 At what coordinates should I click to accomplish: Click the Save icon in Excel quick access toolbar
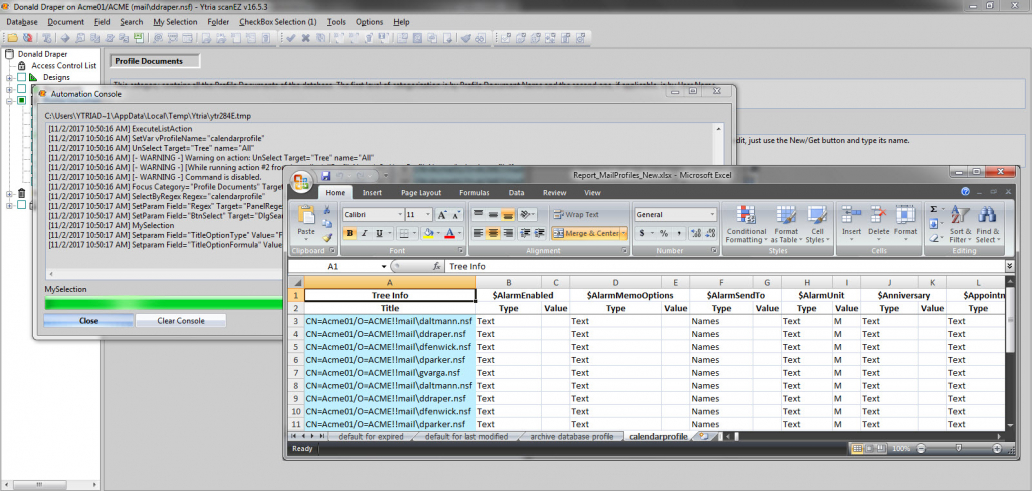pyautogui.click(x=325, y=176)
